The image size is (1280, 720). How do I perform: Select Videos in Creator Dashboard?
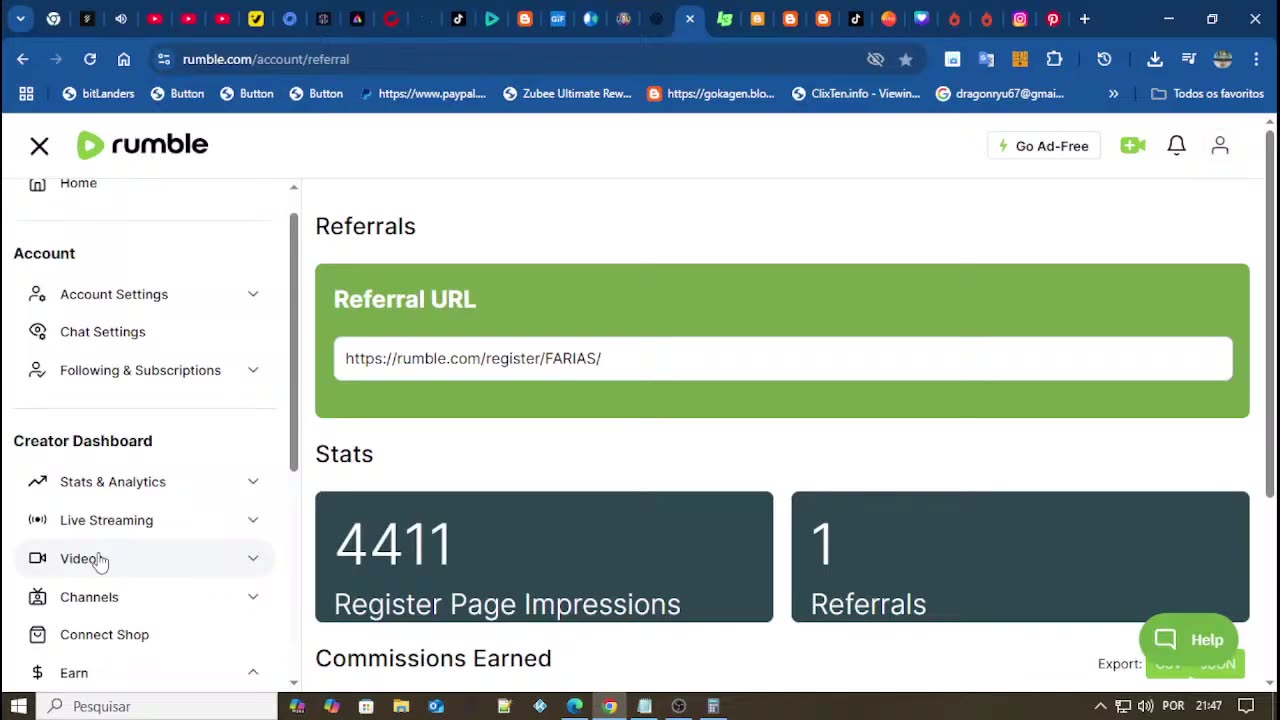click(144, 559)
